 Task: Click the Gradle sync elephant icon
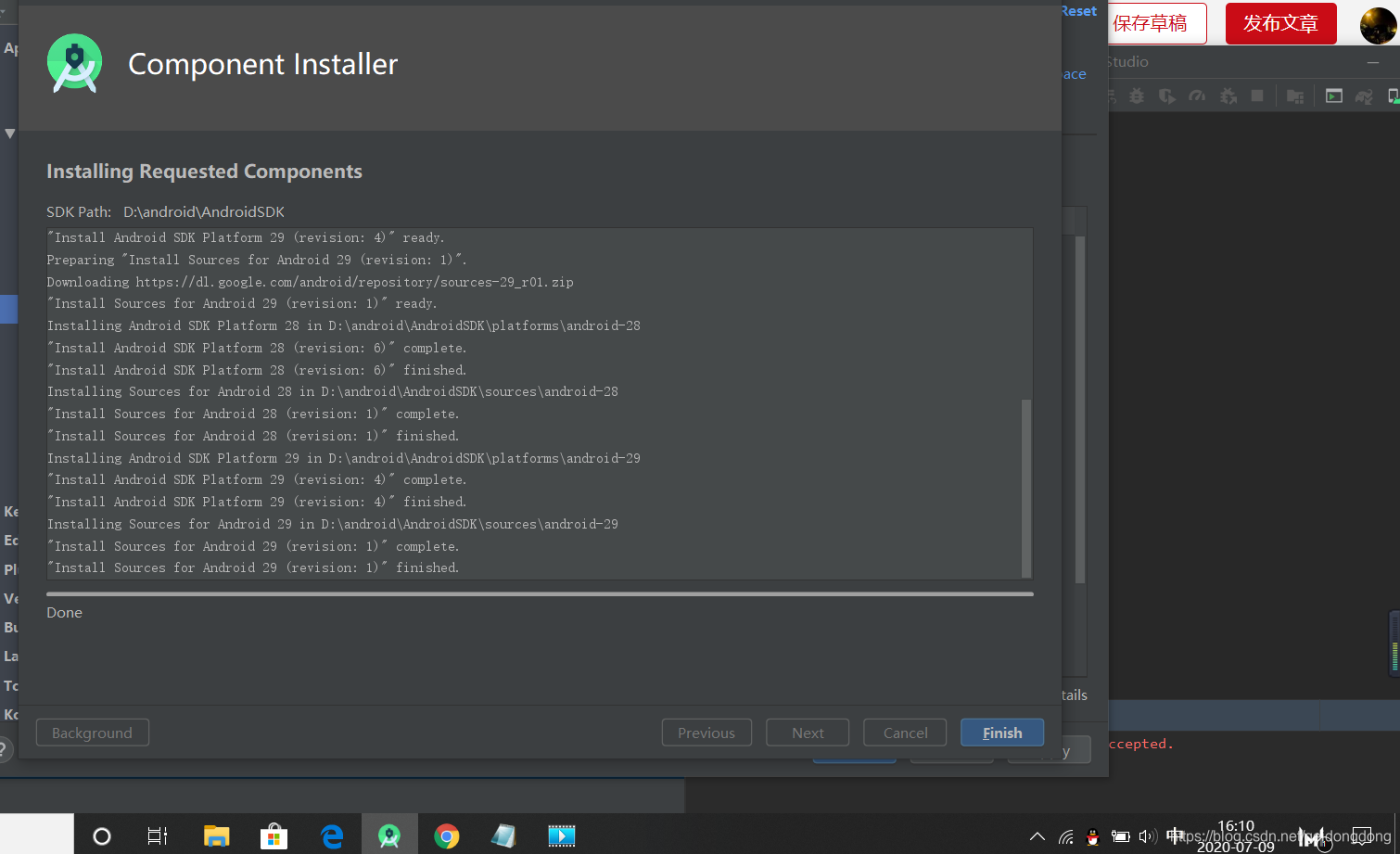coord(1364,96)
